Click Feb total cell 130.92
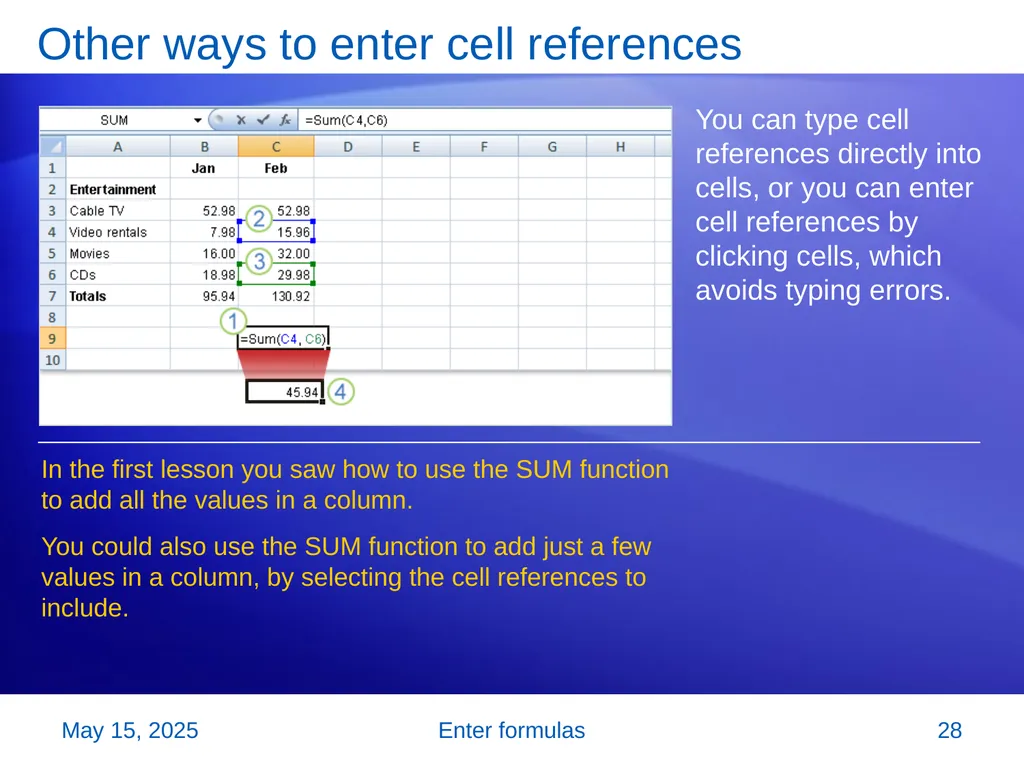 point(276,296)
